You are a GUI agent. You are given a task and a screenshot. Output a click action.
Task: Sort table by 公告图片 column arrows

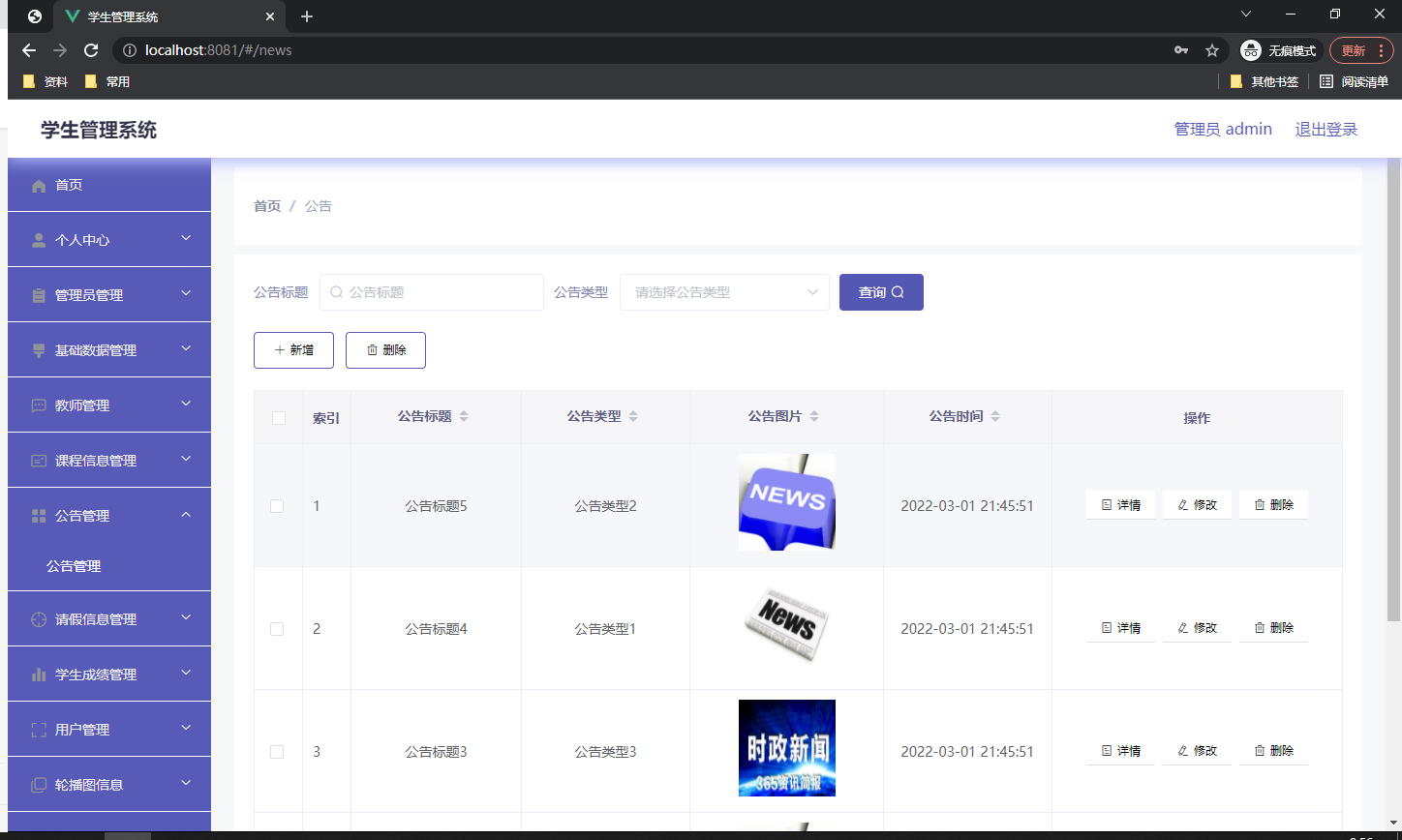point(814,416)
